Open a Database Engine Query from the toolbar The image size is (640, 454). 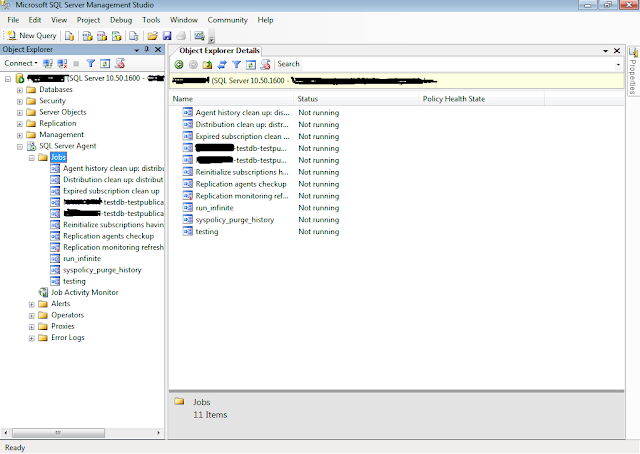tap(69, 36)
